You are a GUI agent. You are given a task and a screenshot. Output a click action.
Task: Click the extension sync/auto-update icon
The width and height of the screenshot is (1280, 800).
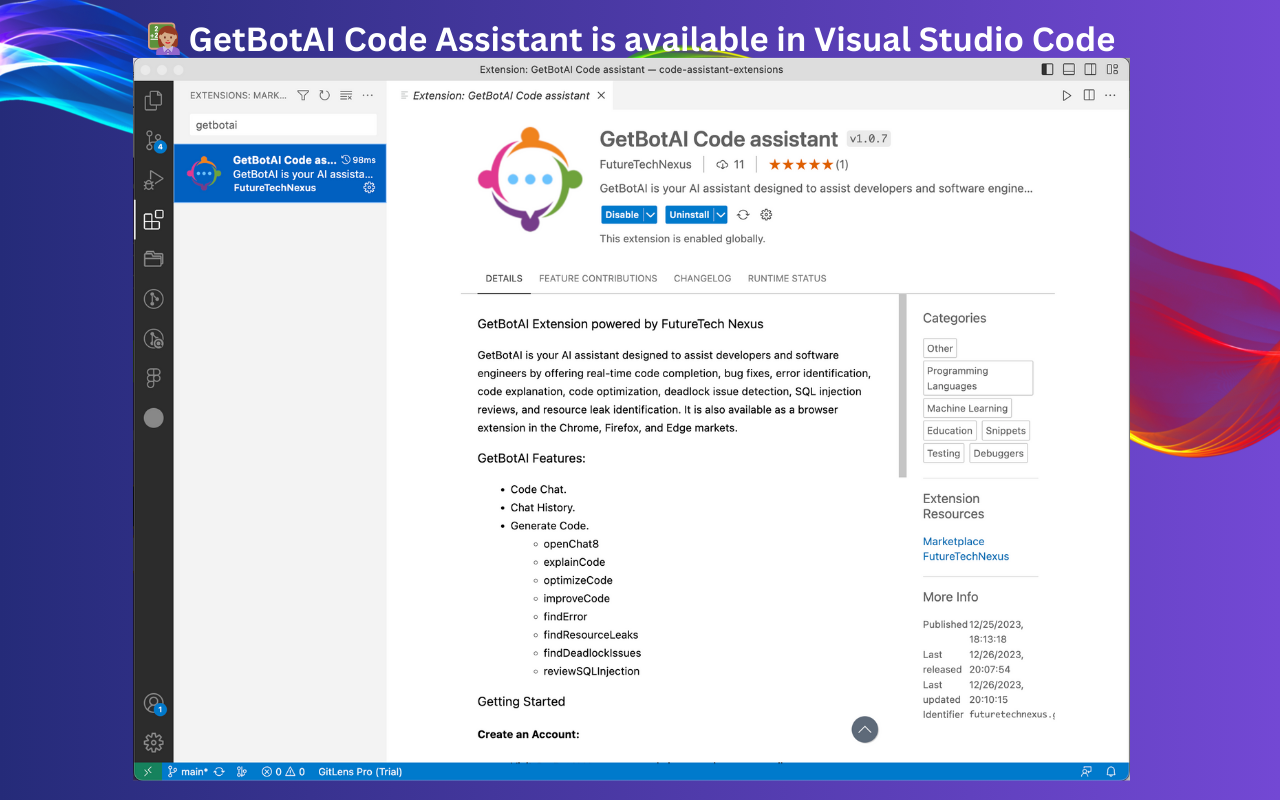pos(743,215)
